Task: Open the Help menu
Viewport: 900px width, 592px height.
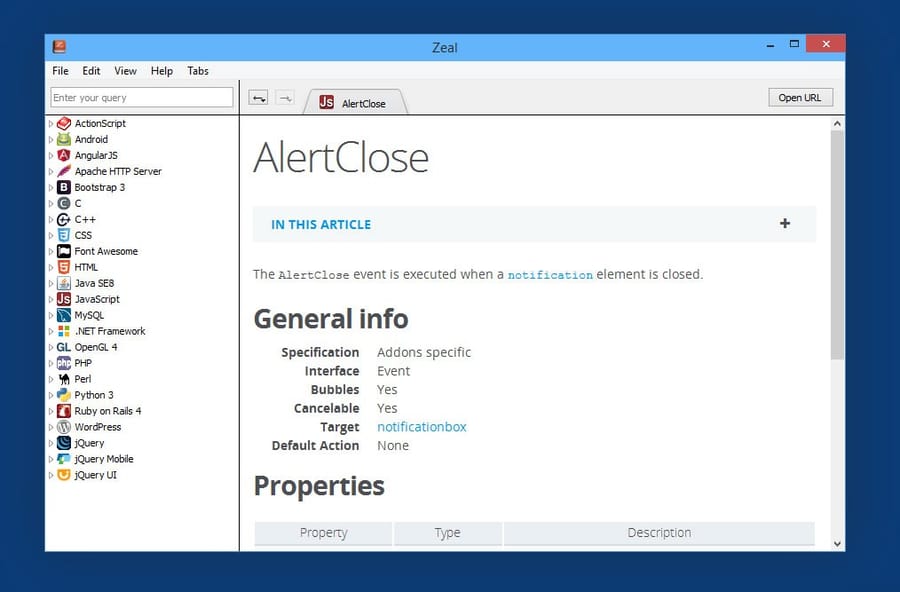Action: click(x=162, y=71)
